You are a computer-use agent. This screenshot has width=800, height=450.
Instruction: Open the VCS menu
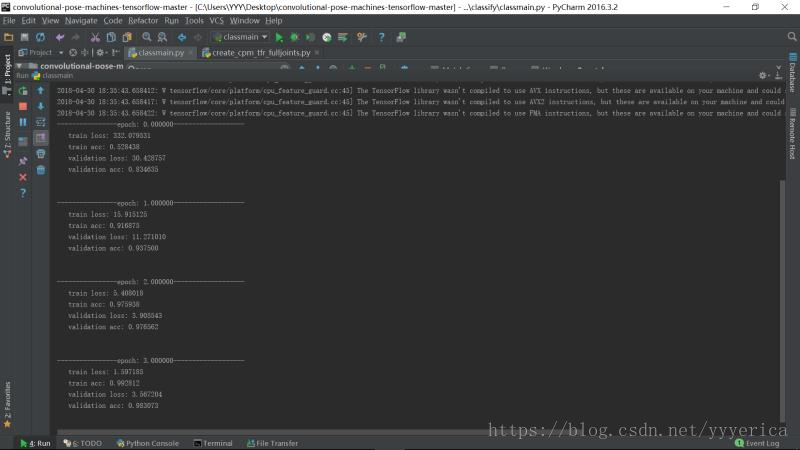pos(217,21)
